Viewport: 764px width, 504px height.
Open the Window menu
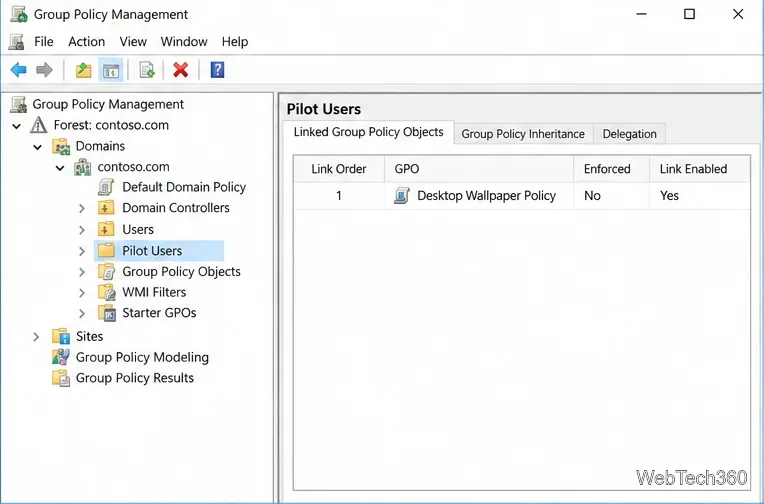[x=184, y=42]
